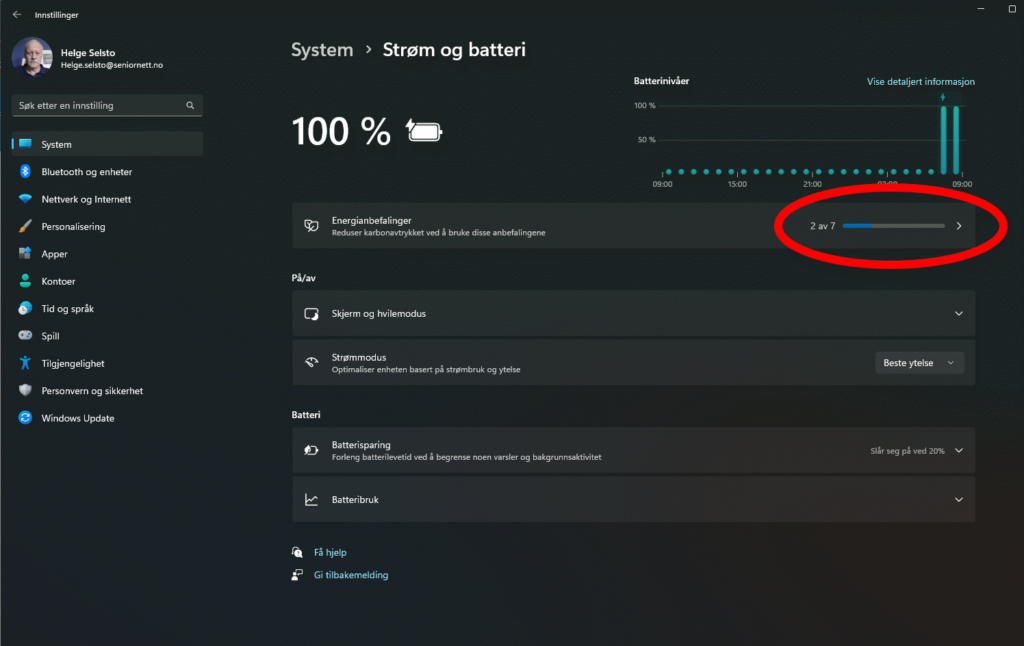Click the Energianbefalinger progress bar
1024x646 pixels.
pos(893,226)
